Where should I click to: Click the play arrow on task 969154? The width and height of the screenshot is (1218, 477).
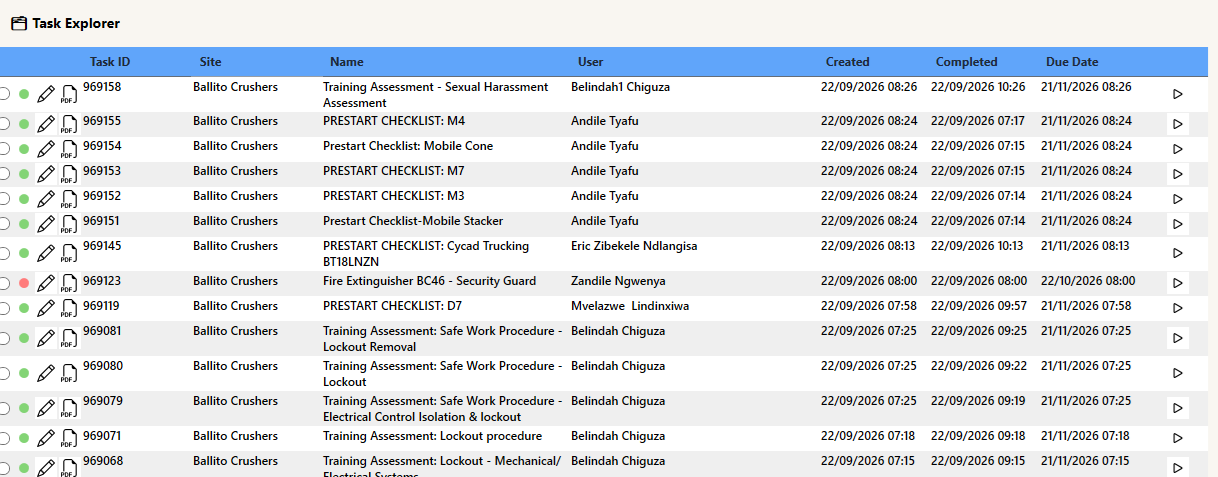(1177, 149)
